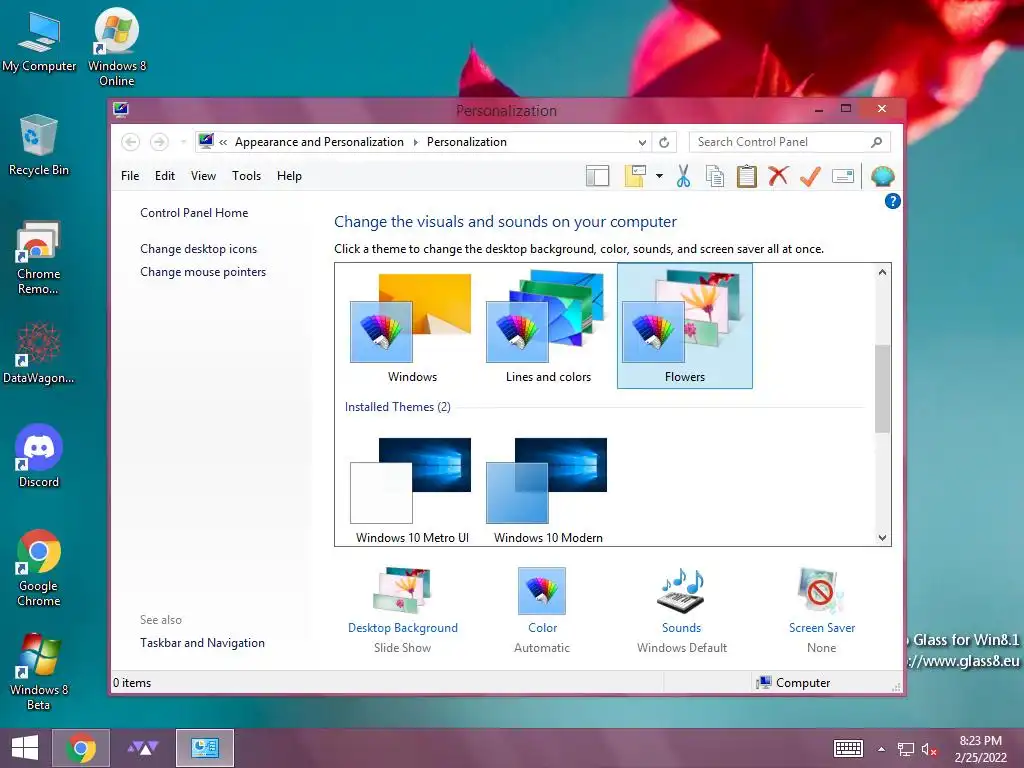This screenshot has width=1024, height=768.
Task: Click the theme list scroll up arrow
Action: 882,272
